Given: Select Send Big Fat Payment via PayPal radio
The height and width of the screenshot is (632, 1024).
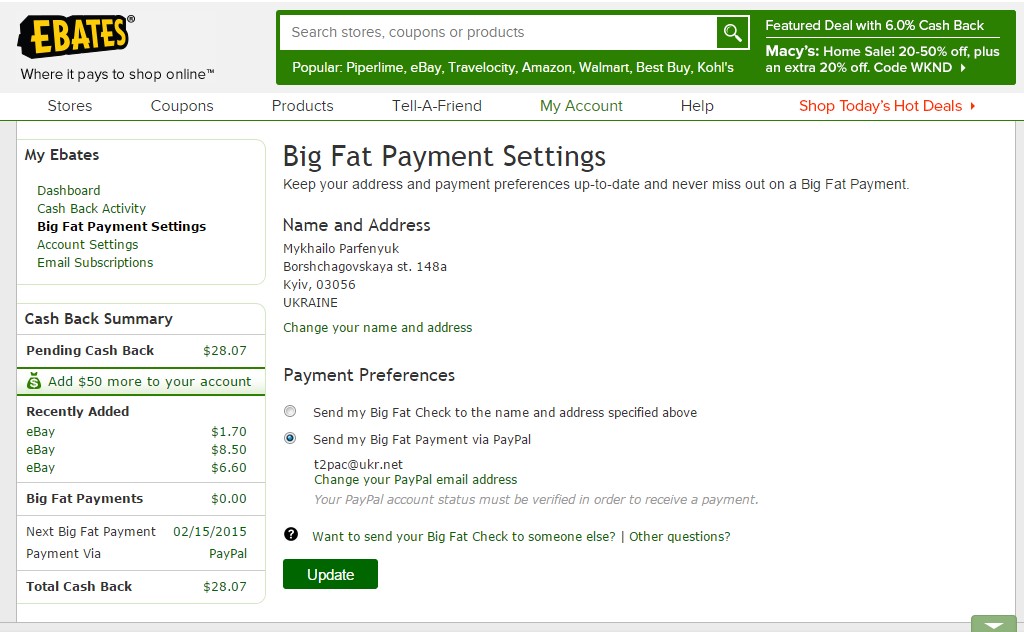Looking at the screenshot, I should [290, 438].
